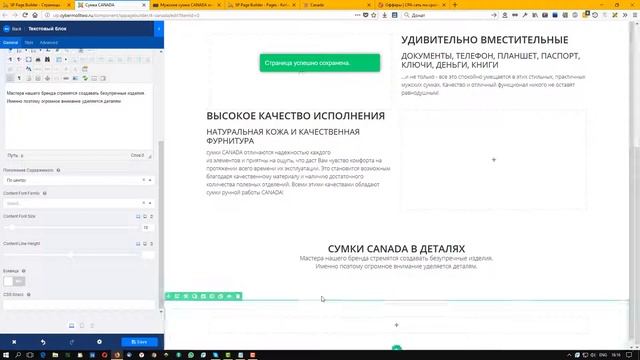Viewport: 640px width, 360px height.
Task: Open the Advanced tab
Action: 49,42
